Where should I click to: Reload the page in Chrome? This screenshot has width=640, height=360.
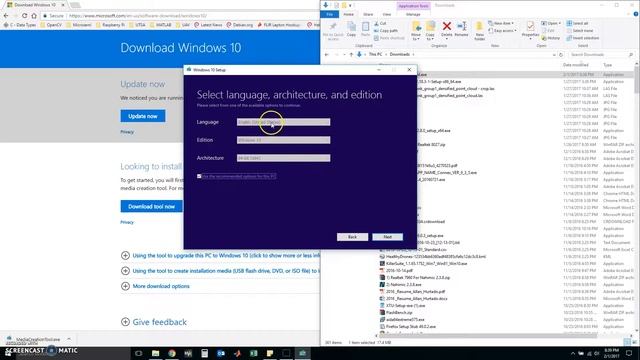point(24,16)
